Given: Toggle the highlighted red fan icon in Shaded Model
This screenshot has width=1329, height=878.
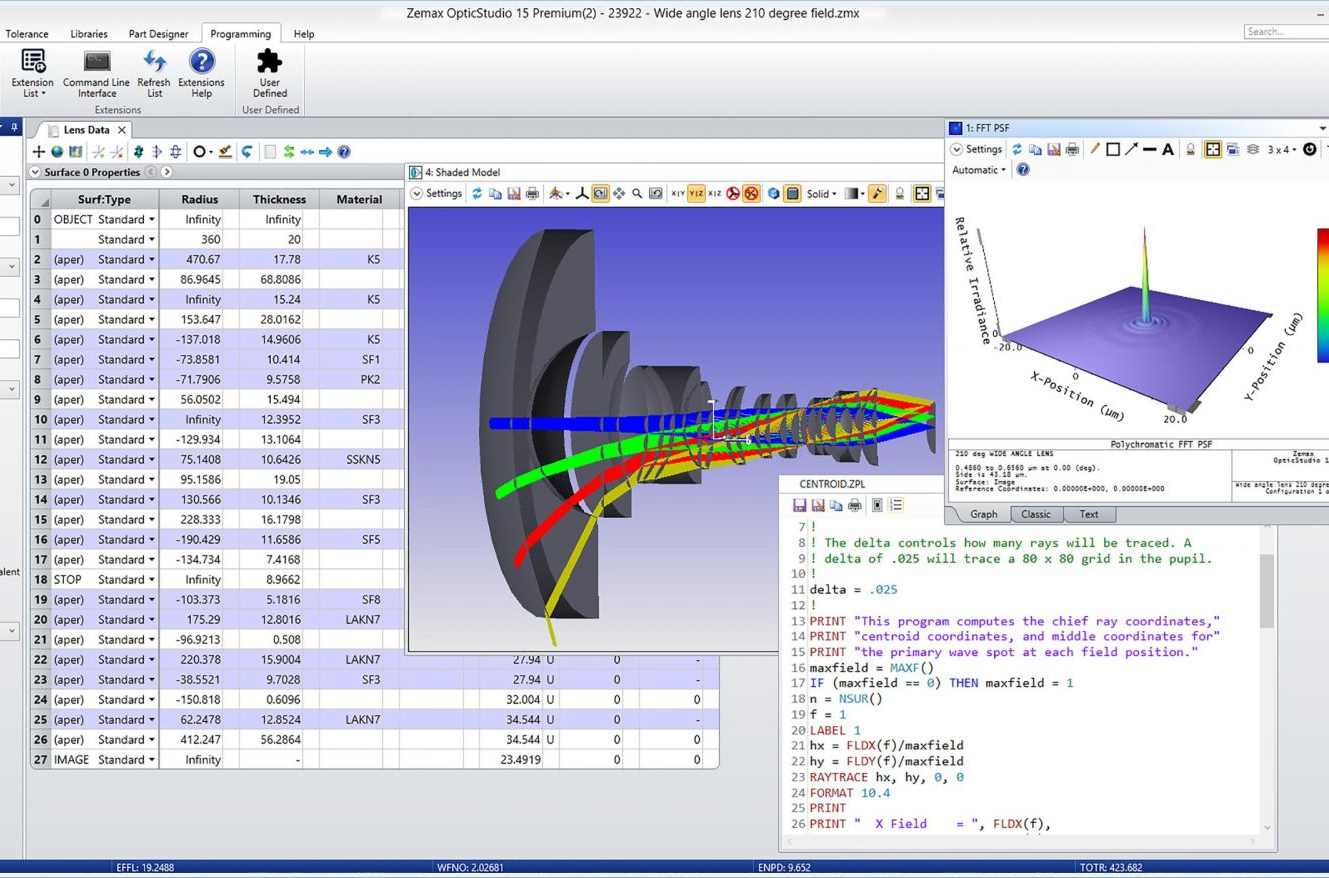Looking at the screenshot, I should point(751,194).
